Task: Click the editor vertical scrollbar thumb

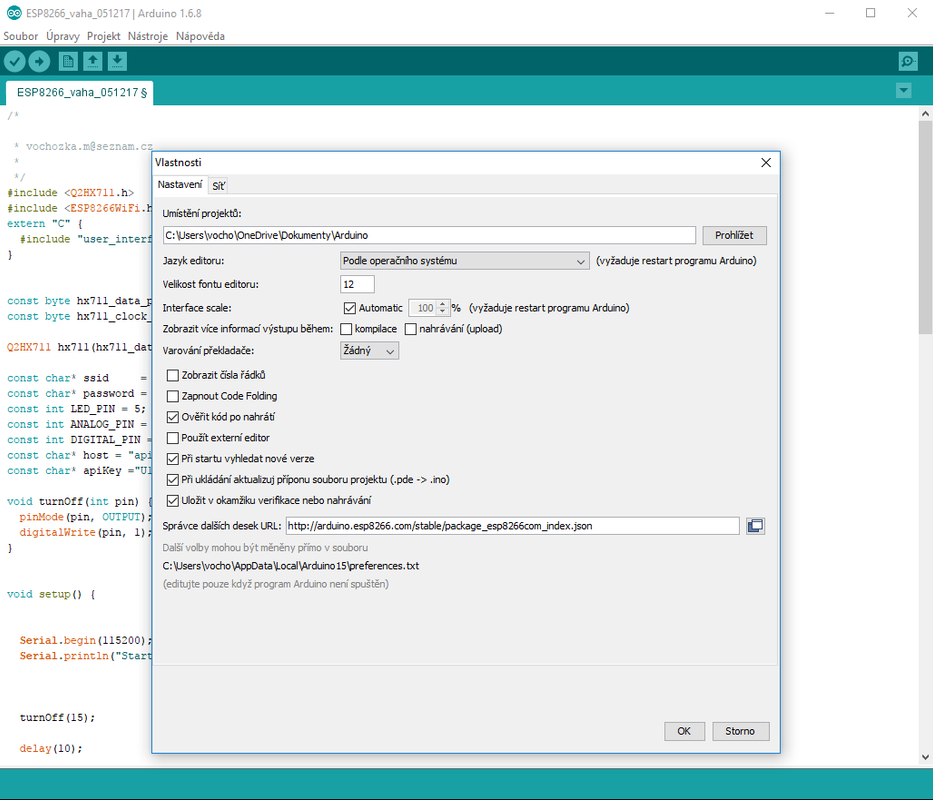Action: click(x=925, y=227)
